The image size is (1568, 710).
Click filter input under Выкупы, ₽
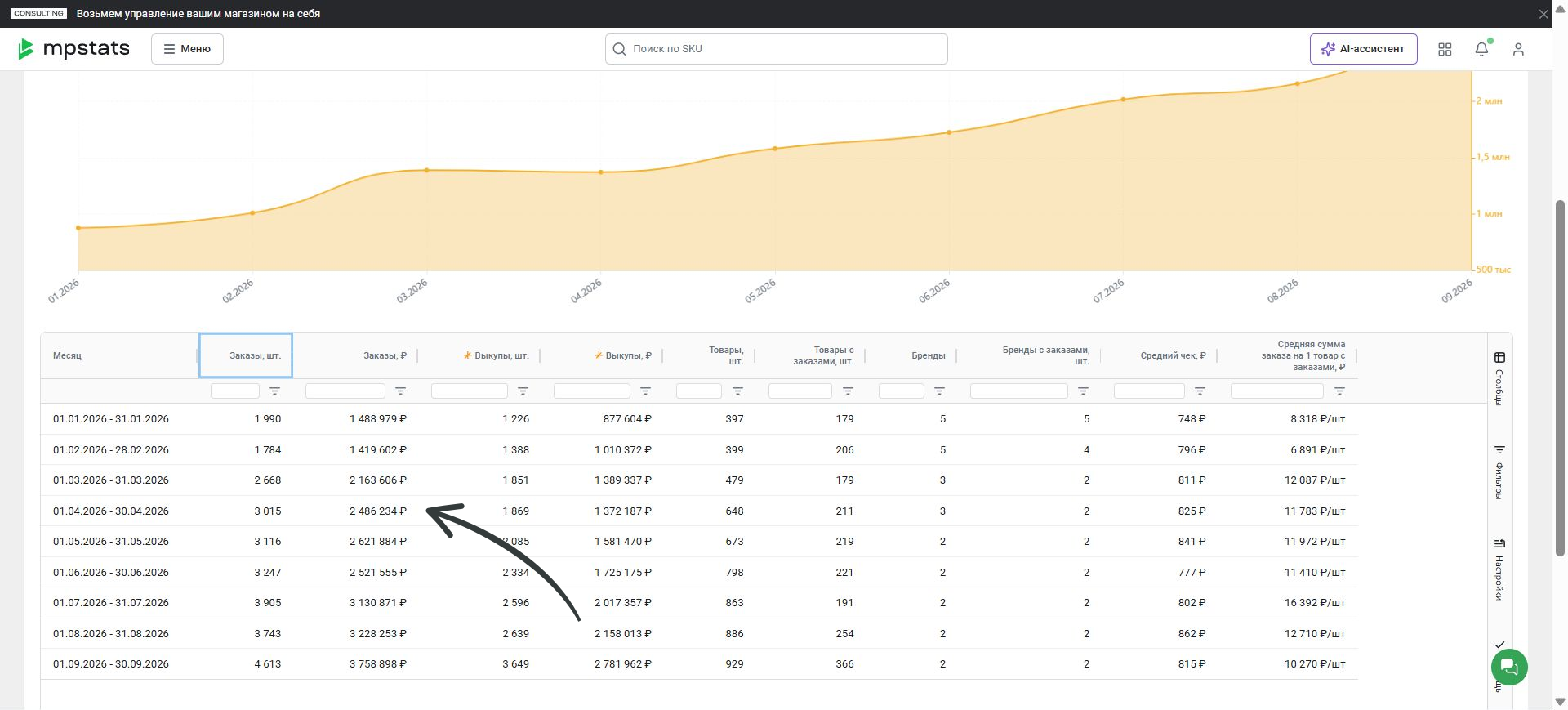click(592, 391)
